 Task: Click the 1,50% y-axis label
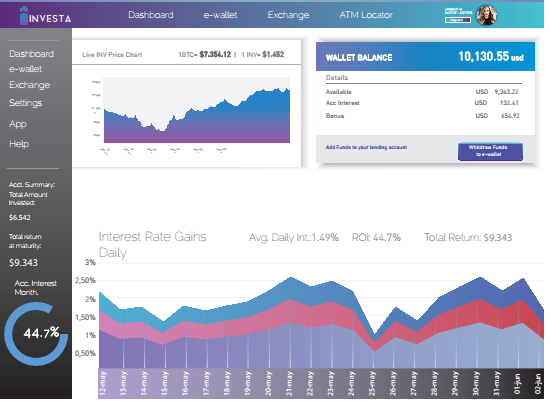[85, 317]
